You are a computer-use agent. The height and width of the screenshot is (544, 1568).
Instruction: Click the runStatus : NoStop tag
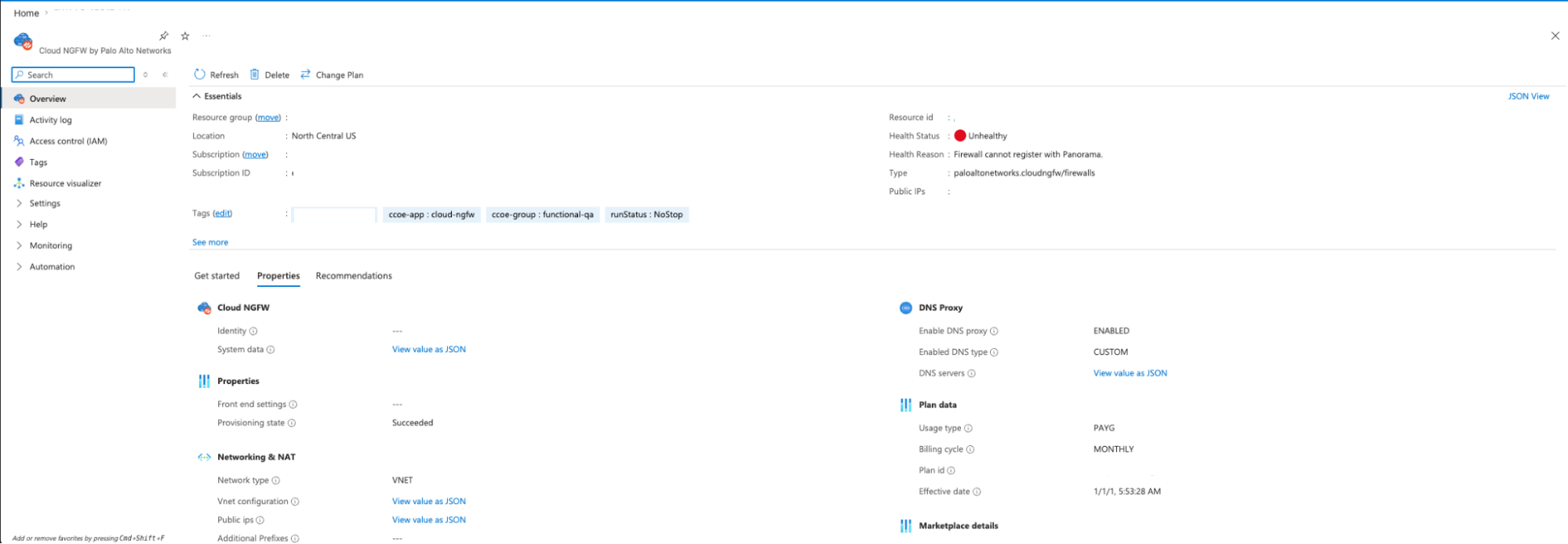(646, 215)
